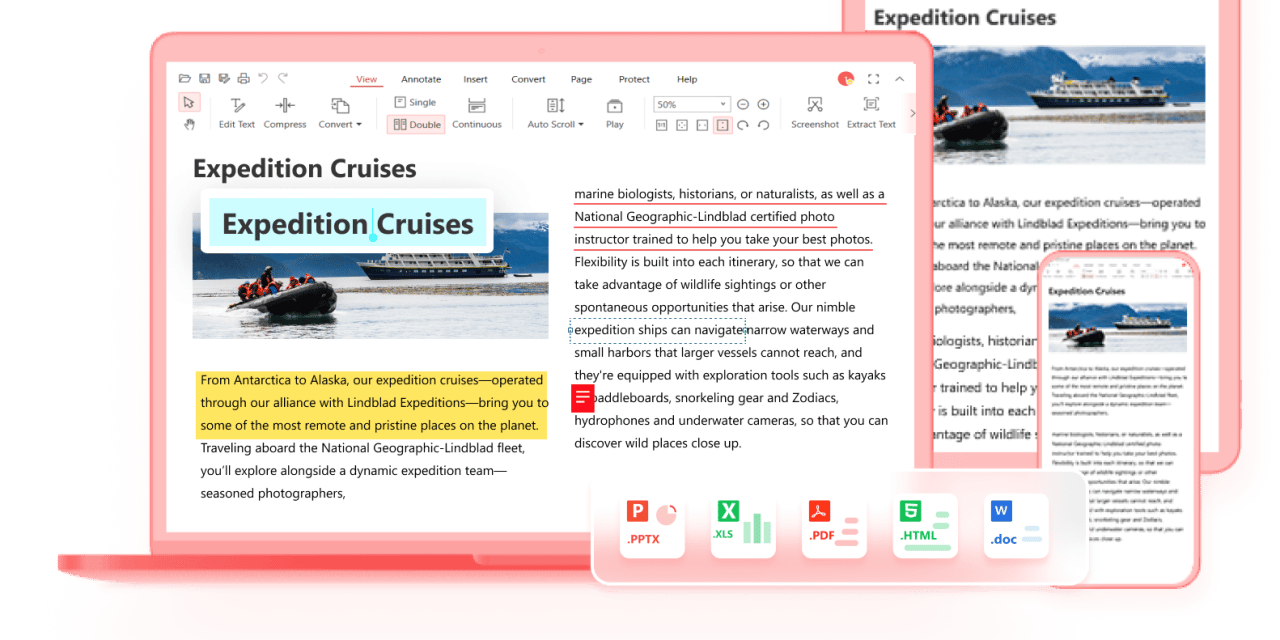Image resolution: width=1280 pixels, height=640 pixels.
Task: Click the red note annotation marker
Action: click(x=583, y=398)
